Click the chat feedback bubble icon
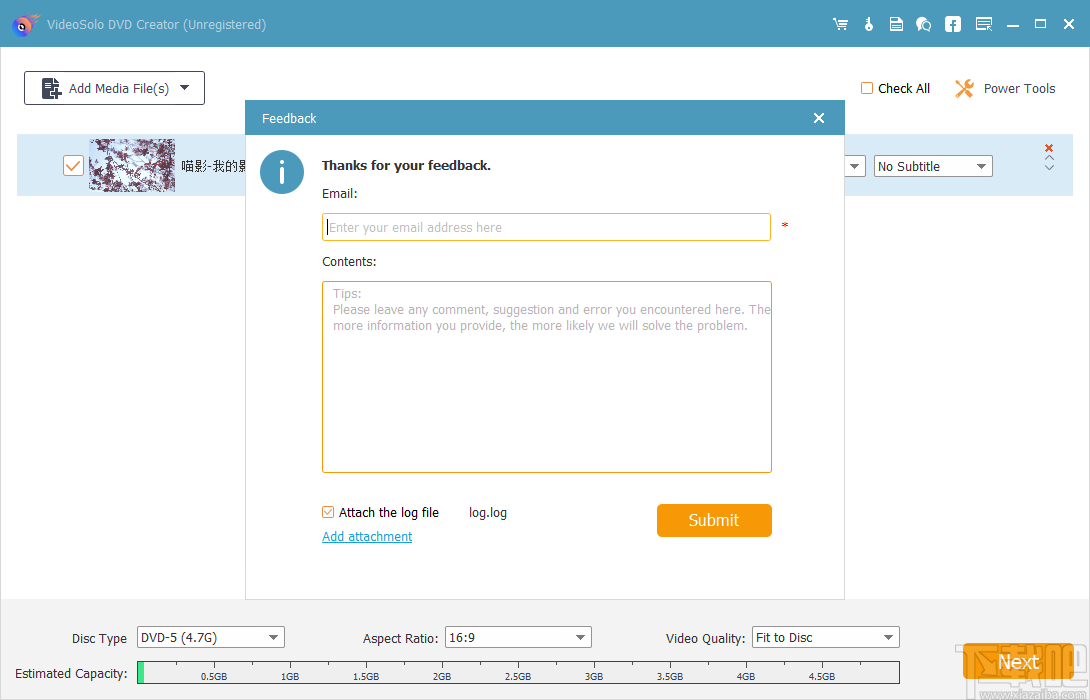The width and height of the screenshot is (1090, 700). click(x=924, y=23)
